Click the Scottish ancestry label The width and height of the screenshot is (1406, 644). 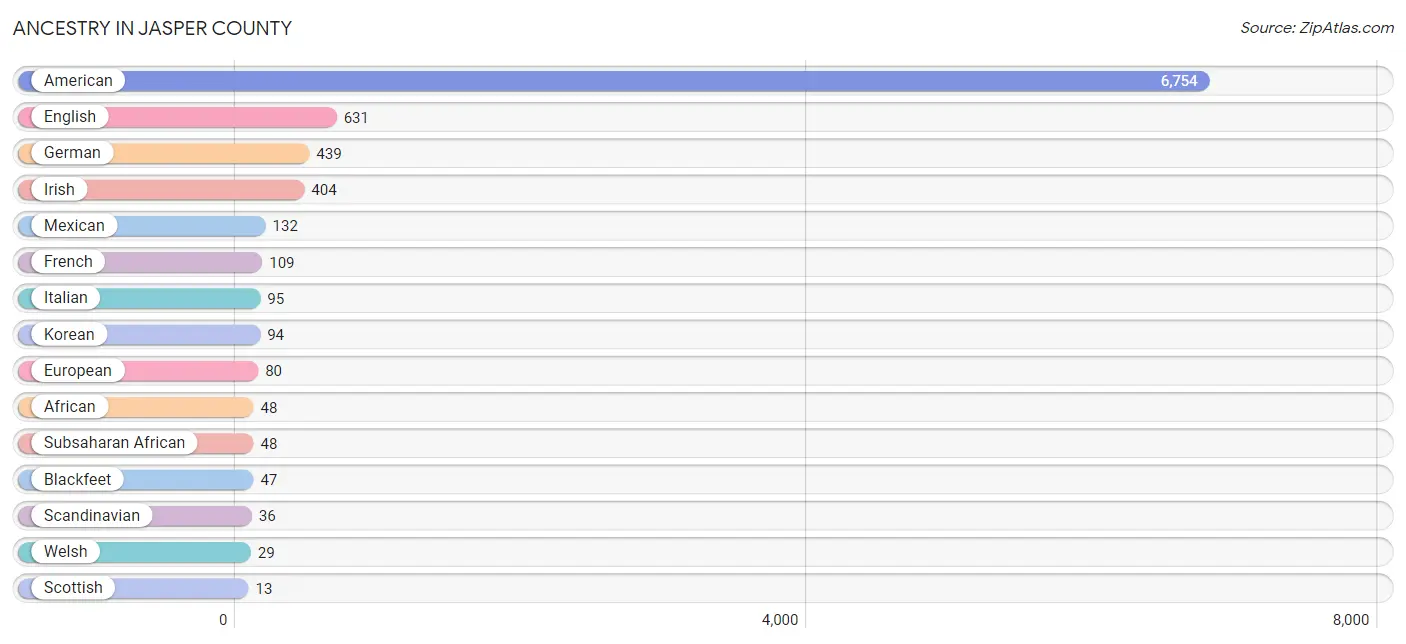(x=73, y=588)
